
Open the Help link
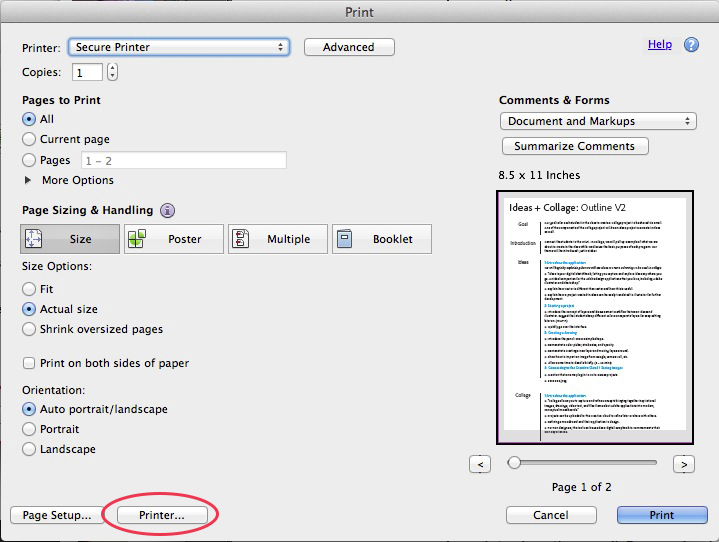(x=659, y=45)
